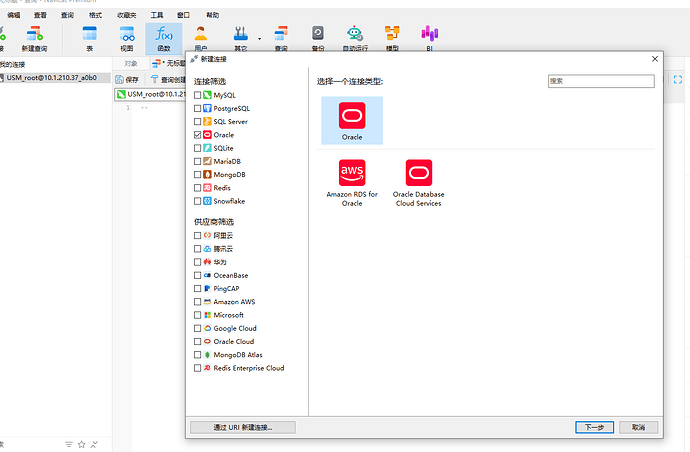Pick Oracle Database Cloud Services
Viewport: 690px width, 452px height.
[x=418, y=181]
